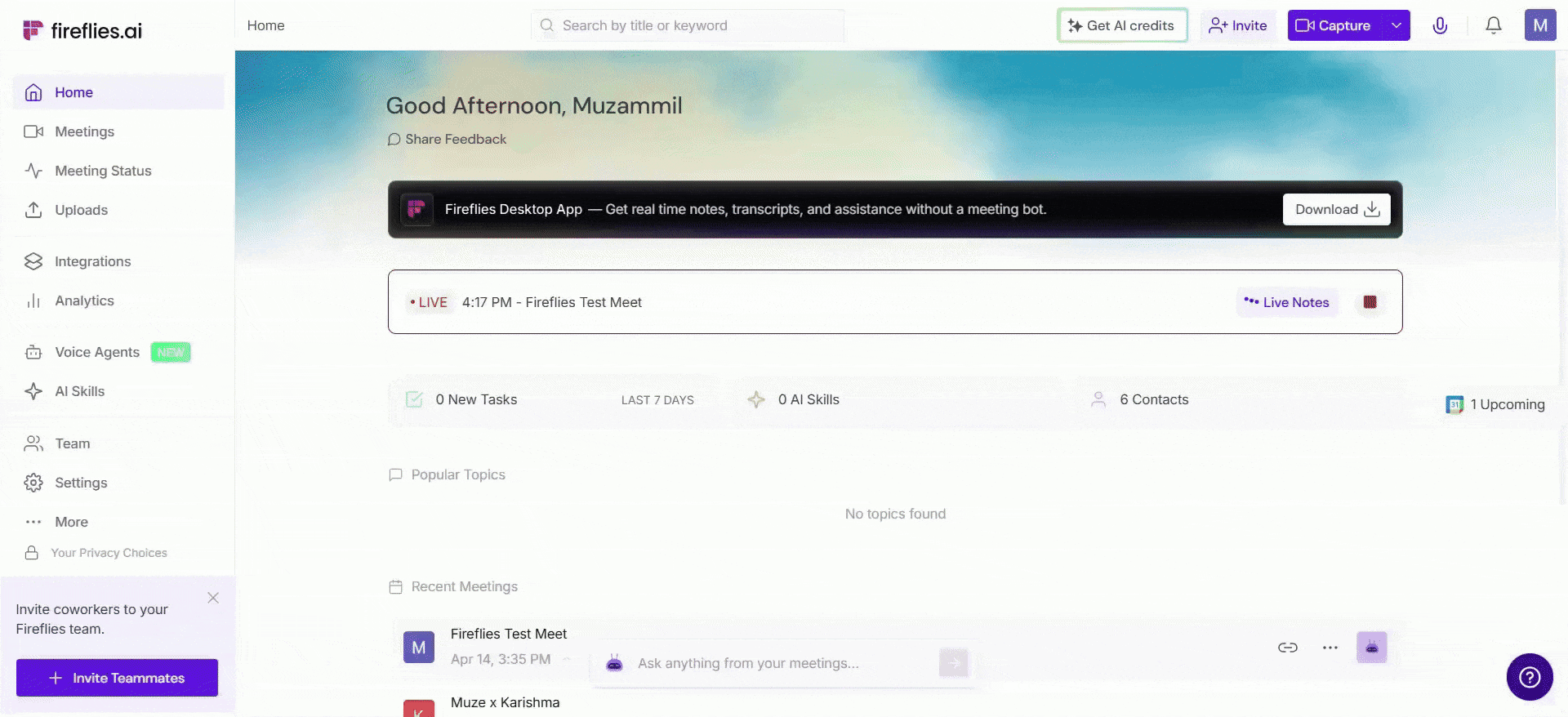Click the Download desktop app button
Image resolution: width=1568 pixels, height=717 pixels.
(x=1336, y=209)
